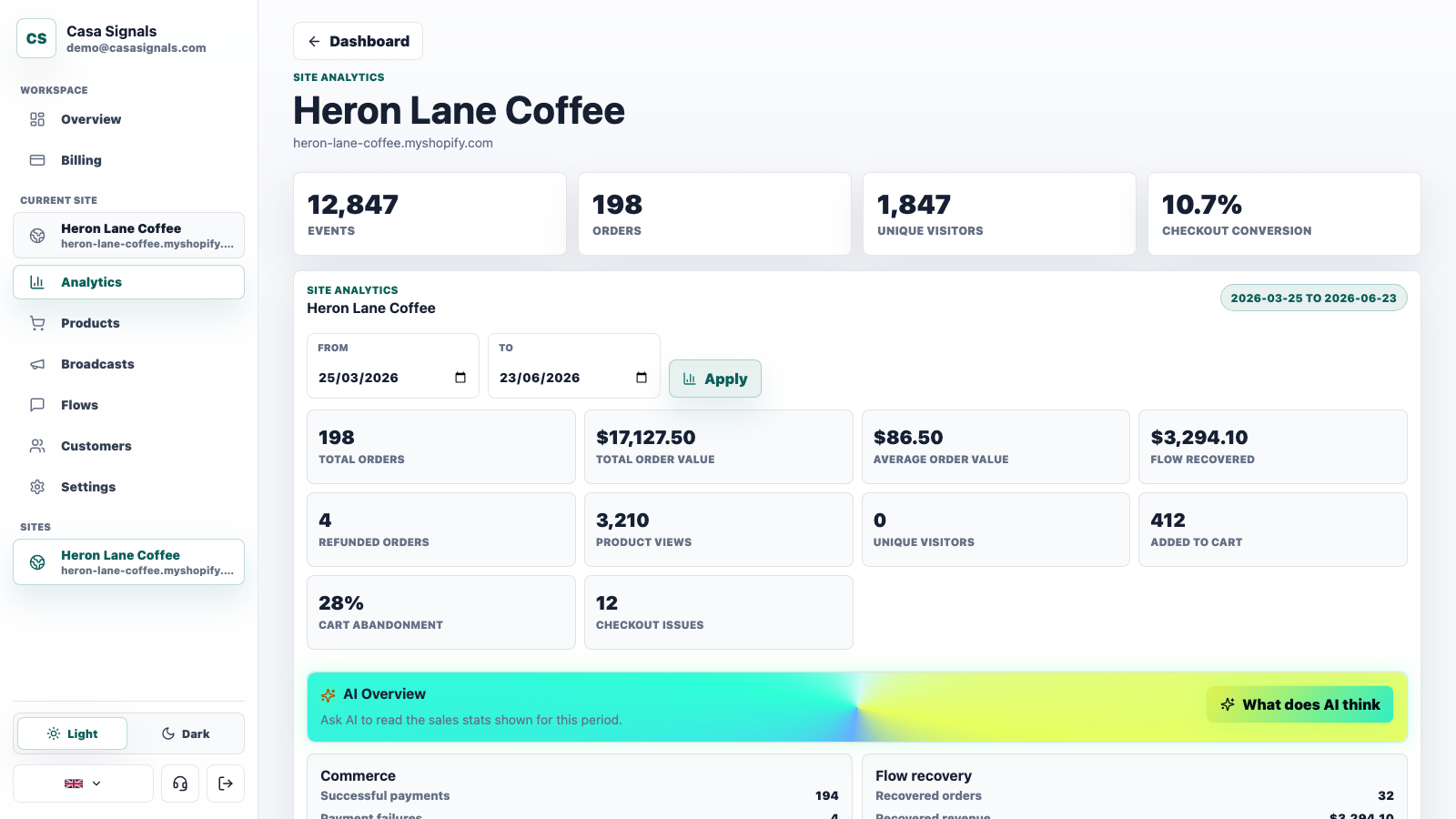Image resolution: width=1456 pixels, height=819 pixels.
Task: Open the calendar picker in From date
Action: click(460, 378)
